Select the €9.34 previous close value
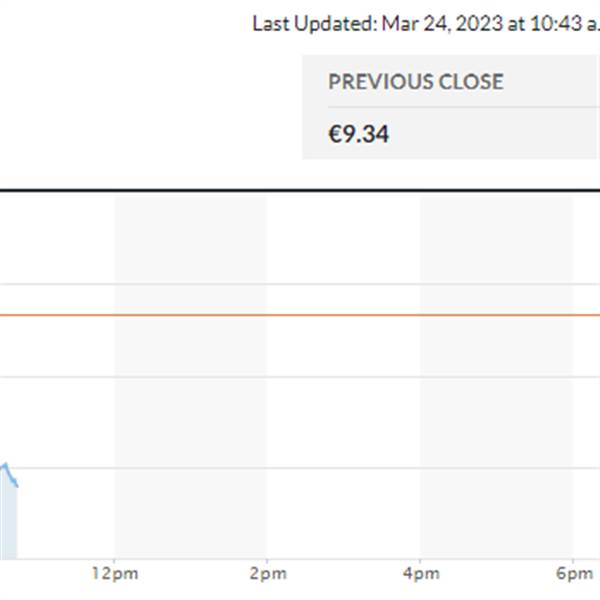600x600 pixels. (x=359, y=134)
